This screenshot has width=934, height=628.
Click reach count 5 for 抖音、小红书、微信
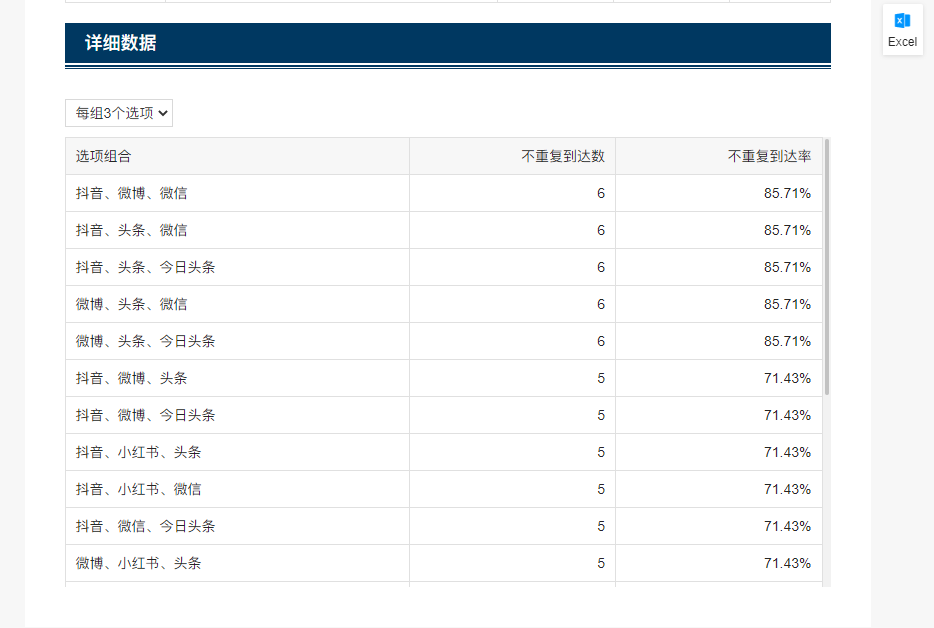pyautogui.click(x=600, y=489)
